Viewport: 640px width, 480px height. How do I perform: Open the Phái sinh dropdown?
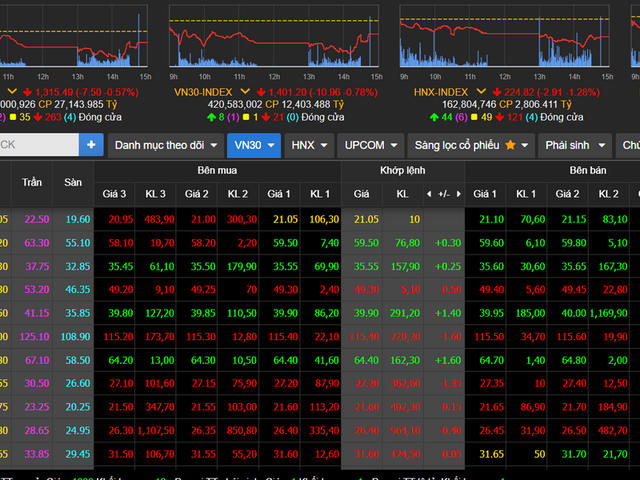pos(573,145)
